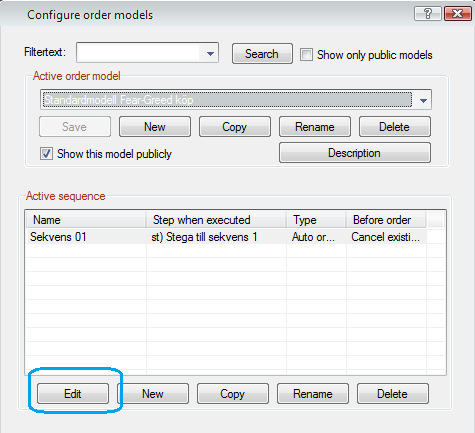
Task: Click the Search button
Action: (262, 53)
